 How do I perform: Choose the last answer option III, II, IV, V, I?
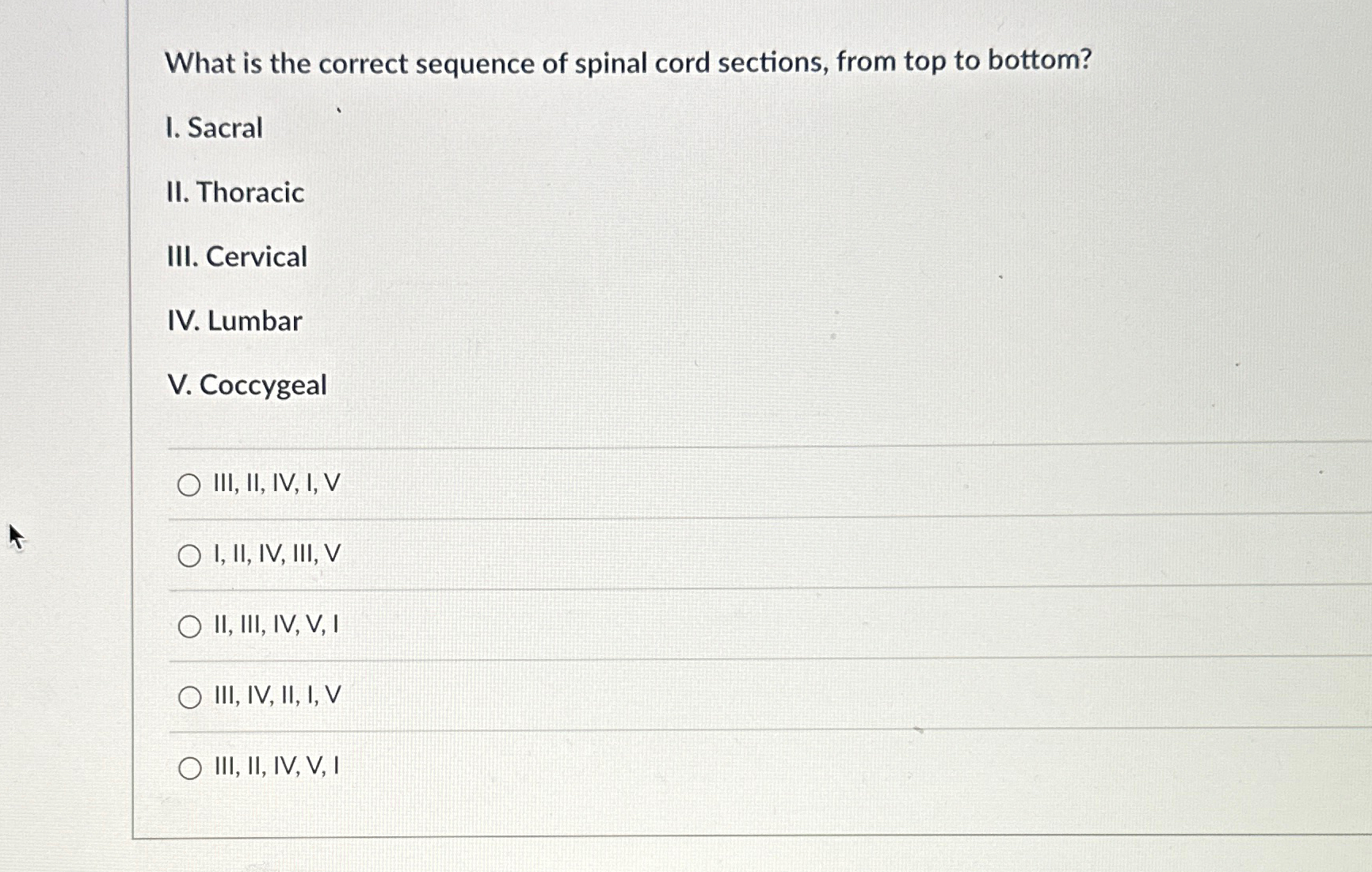(x=276, y=766)
